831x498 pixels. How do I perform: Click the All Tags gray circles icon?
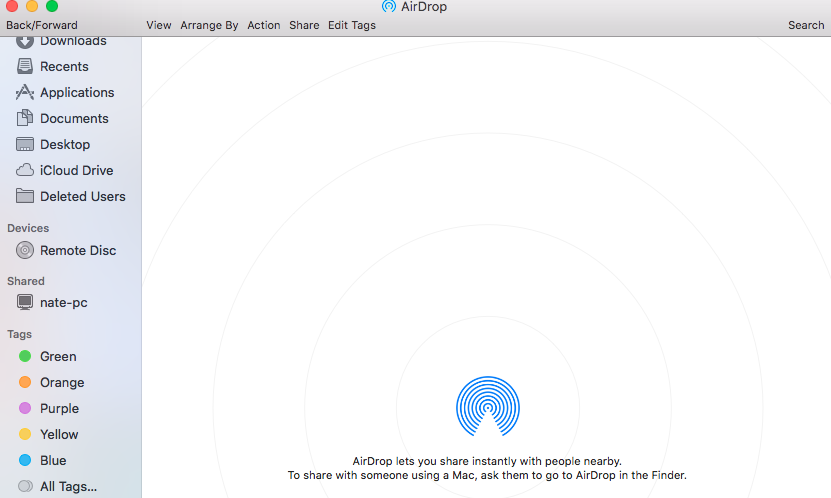coord(25,486)
